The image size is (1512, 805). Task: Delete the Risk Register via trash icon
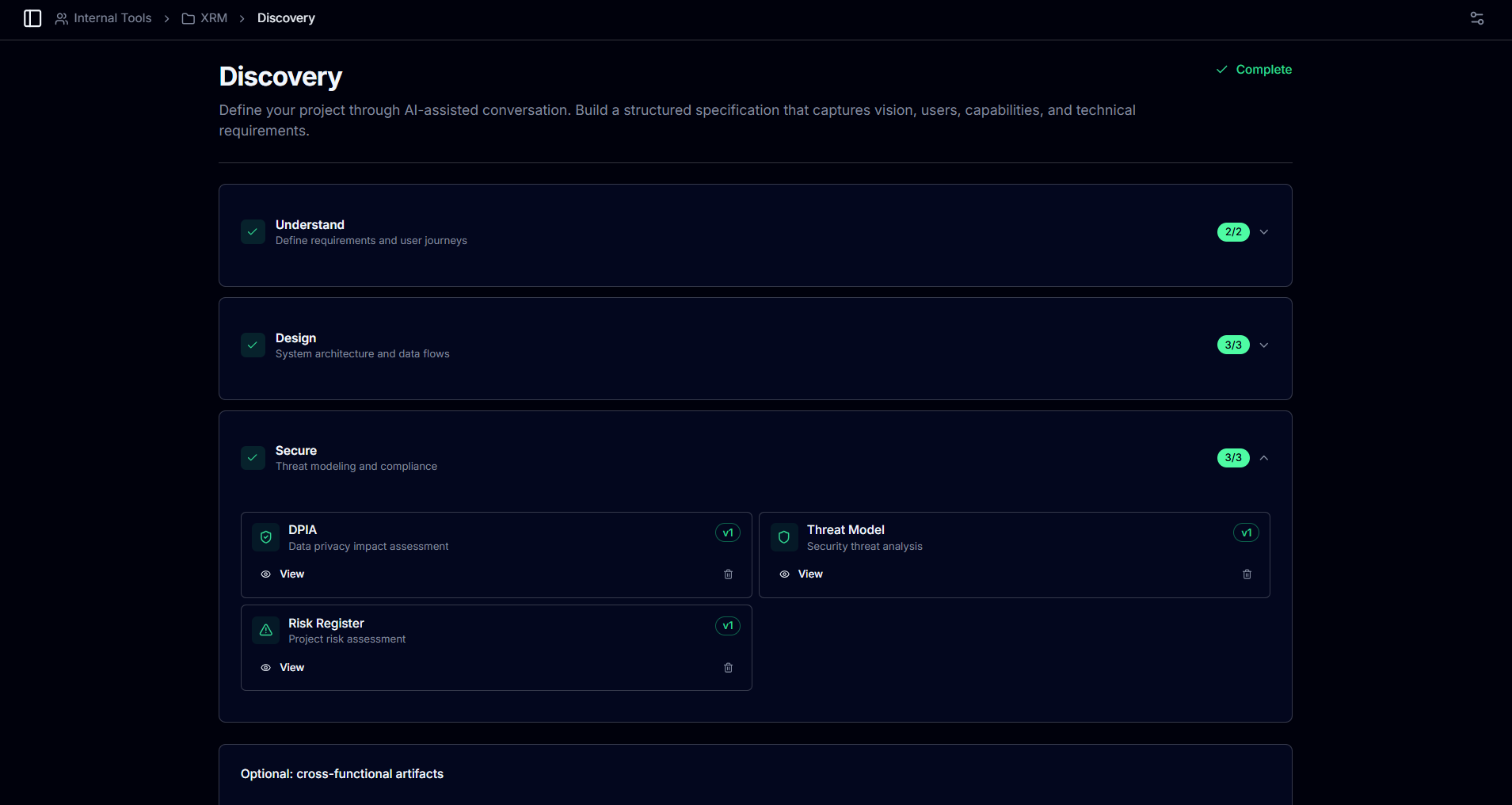click(x=729, y=668)
